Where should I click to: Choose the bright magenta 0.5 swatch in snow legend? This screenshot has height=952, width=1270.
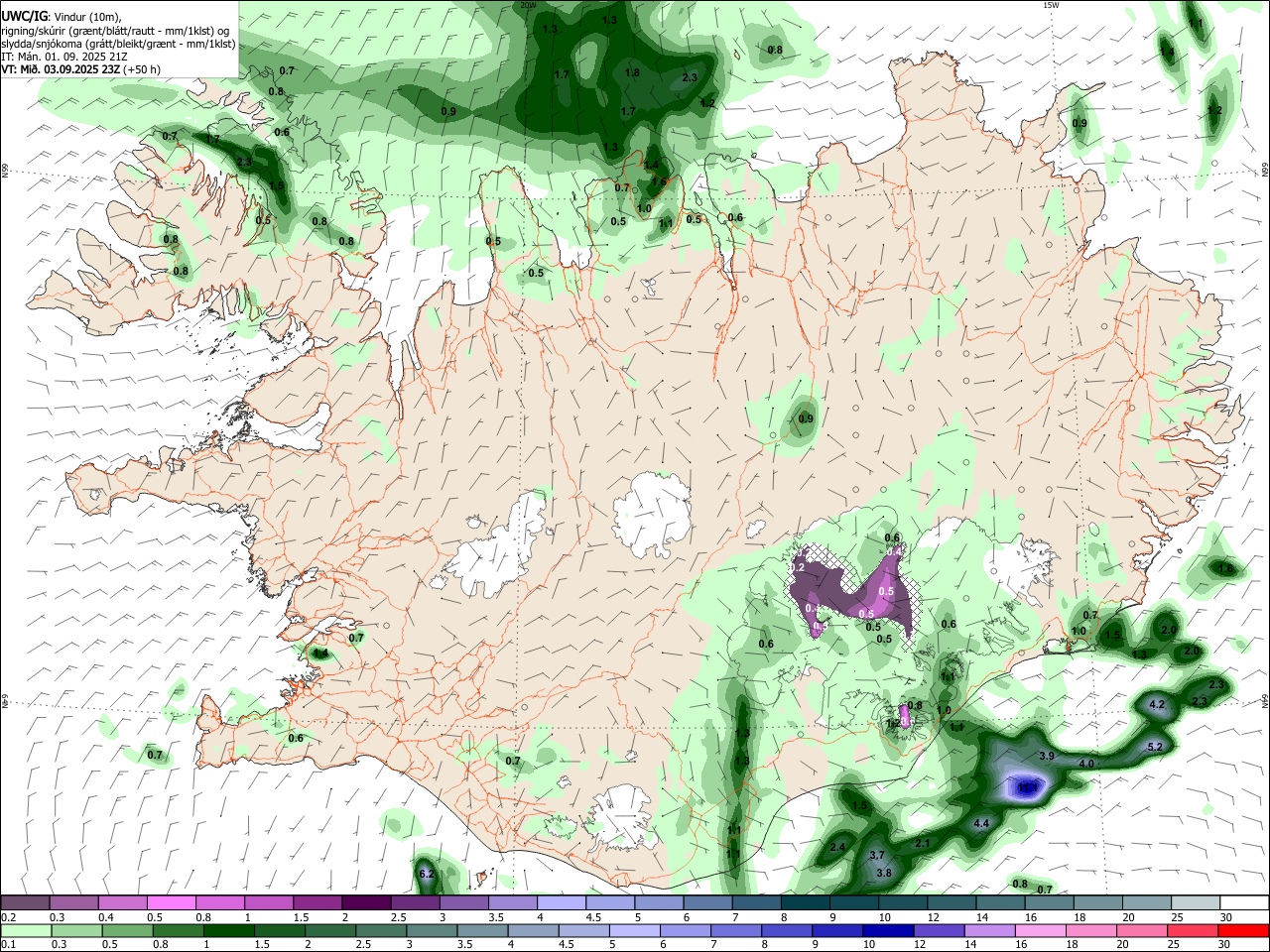(x=172, y=903)
